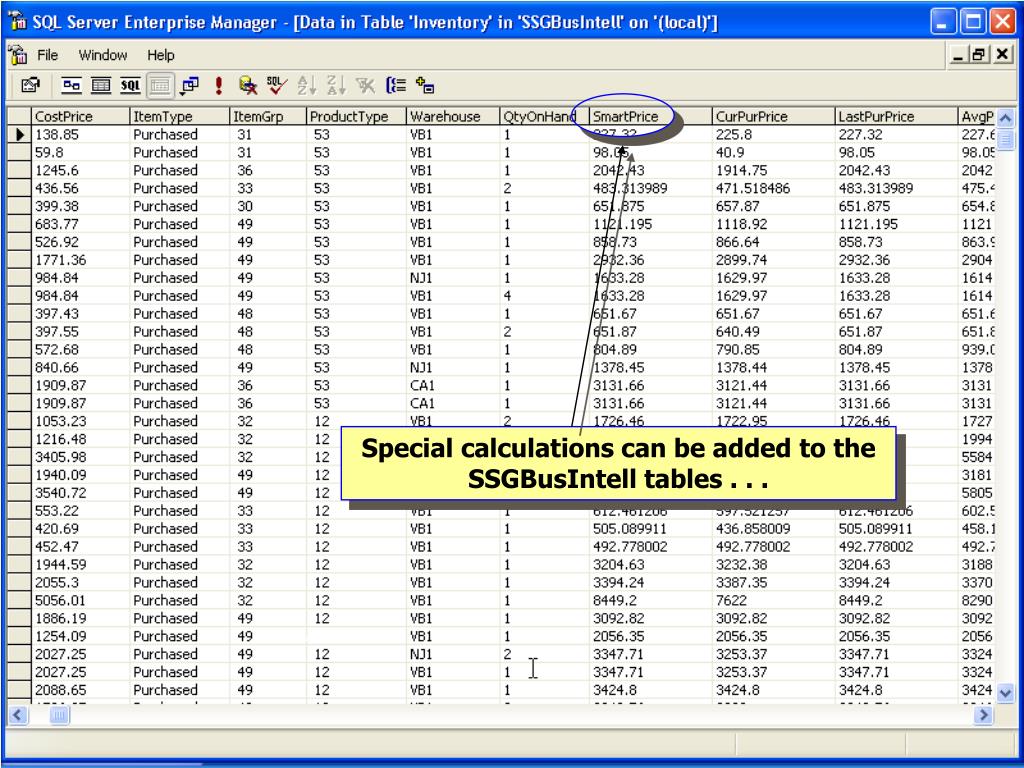The image size is (1024, 768).
Task: Select the SmartPrice column header
Action: 650,116
